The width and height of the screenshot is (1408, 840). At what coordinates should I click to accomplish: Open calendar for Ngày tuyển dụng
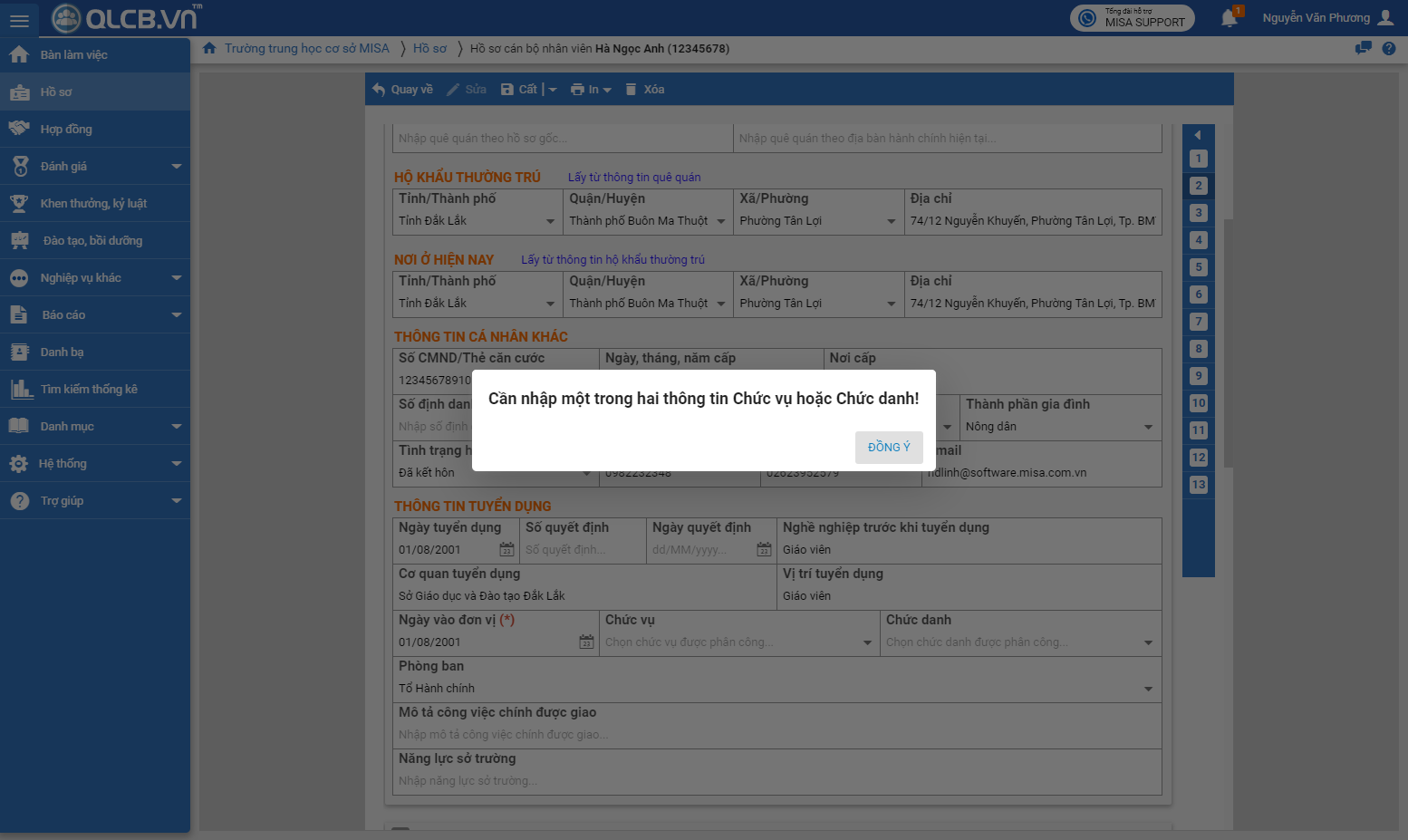click(x=506, y=550)
